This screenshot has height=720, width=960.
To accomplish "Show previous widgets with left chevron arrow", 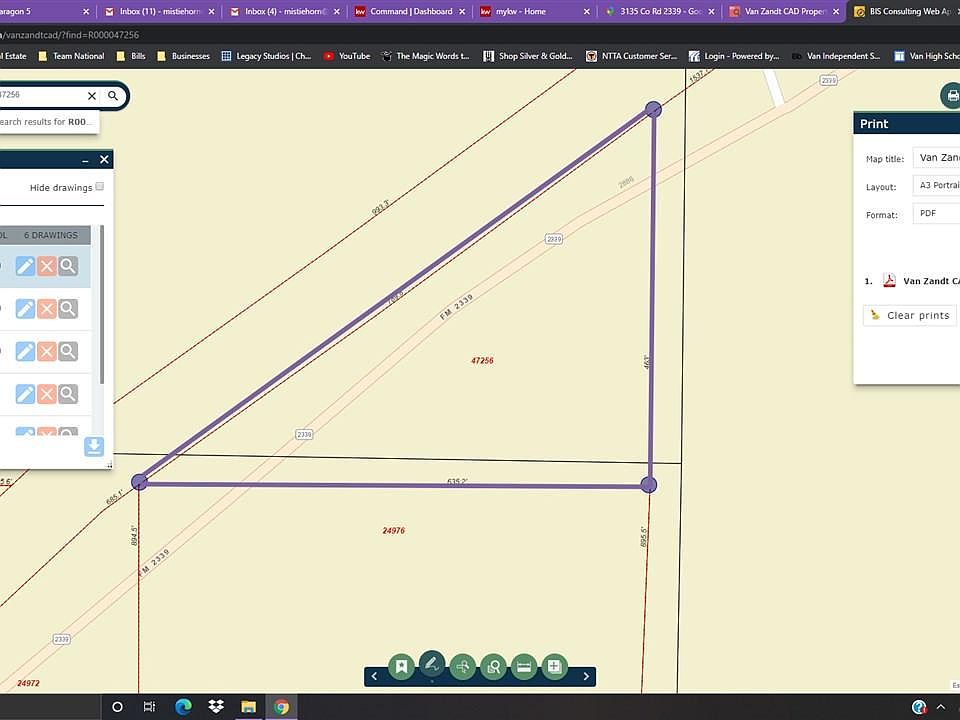I will tap(374, 677).
